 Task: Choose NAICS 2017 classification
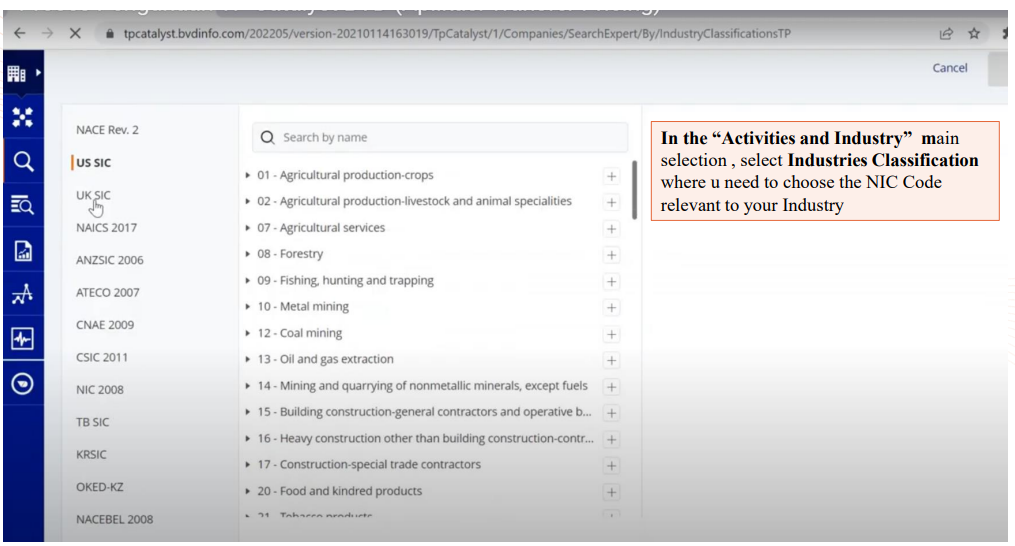pyautogui.click(x=106, y=228)
